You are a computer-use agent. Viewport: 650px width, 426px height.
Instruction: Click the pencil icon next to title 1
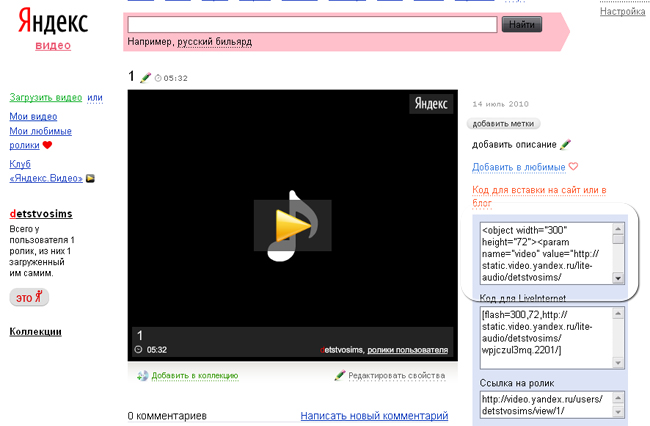click(146, 77)
